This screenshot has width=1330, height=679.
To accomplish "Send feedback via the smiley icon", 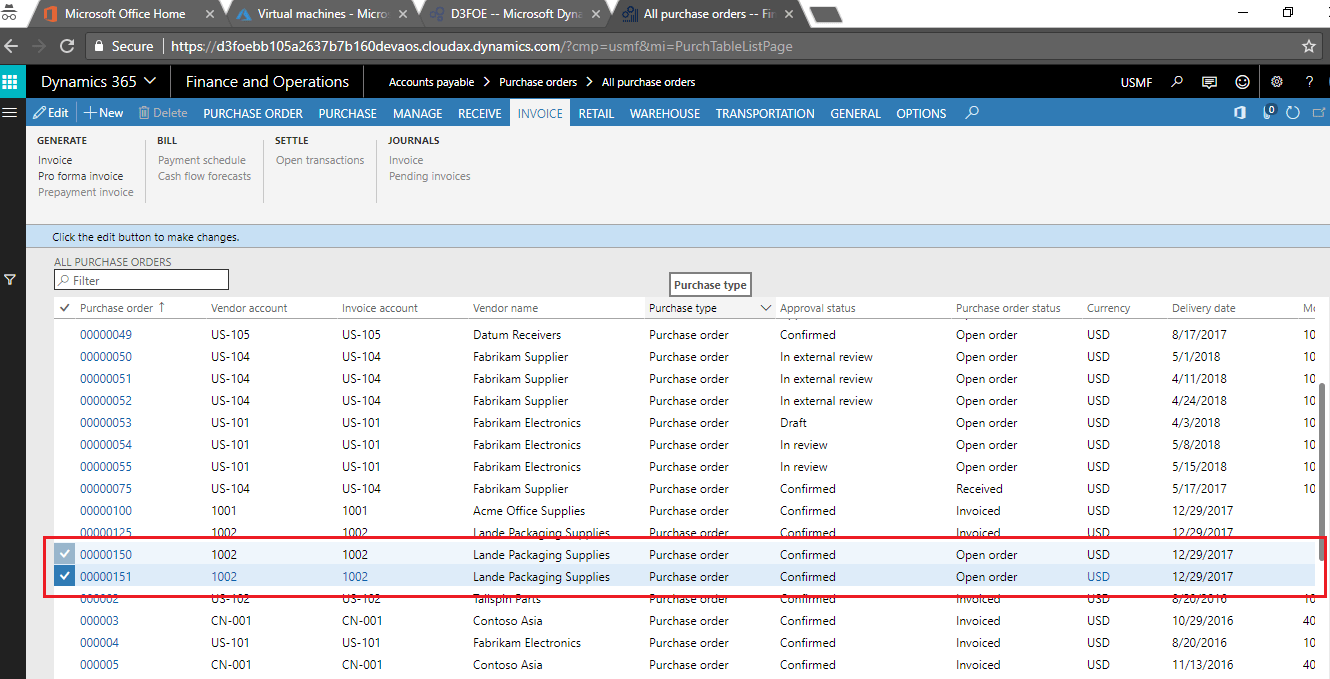I will pyautogui.click(x=1242, y=81).
